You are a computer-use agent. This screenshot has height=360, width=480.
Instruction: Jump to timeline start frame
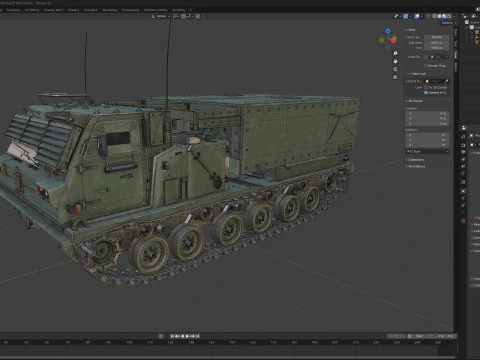(x=173, y=336)
